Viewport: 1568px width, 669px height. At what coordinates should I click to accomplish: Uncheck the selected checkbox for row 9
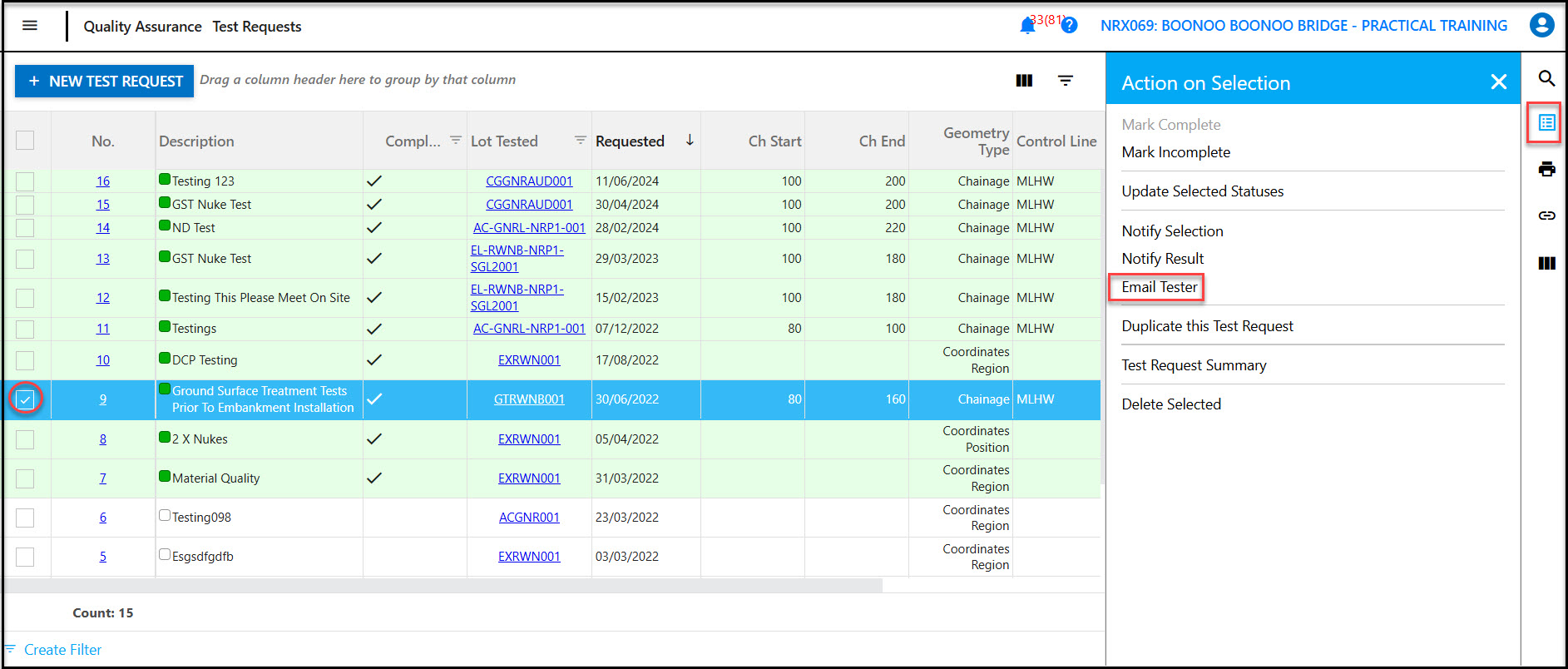[x=25, y=399]
